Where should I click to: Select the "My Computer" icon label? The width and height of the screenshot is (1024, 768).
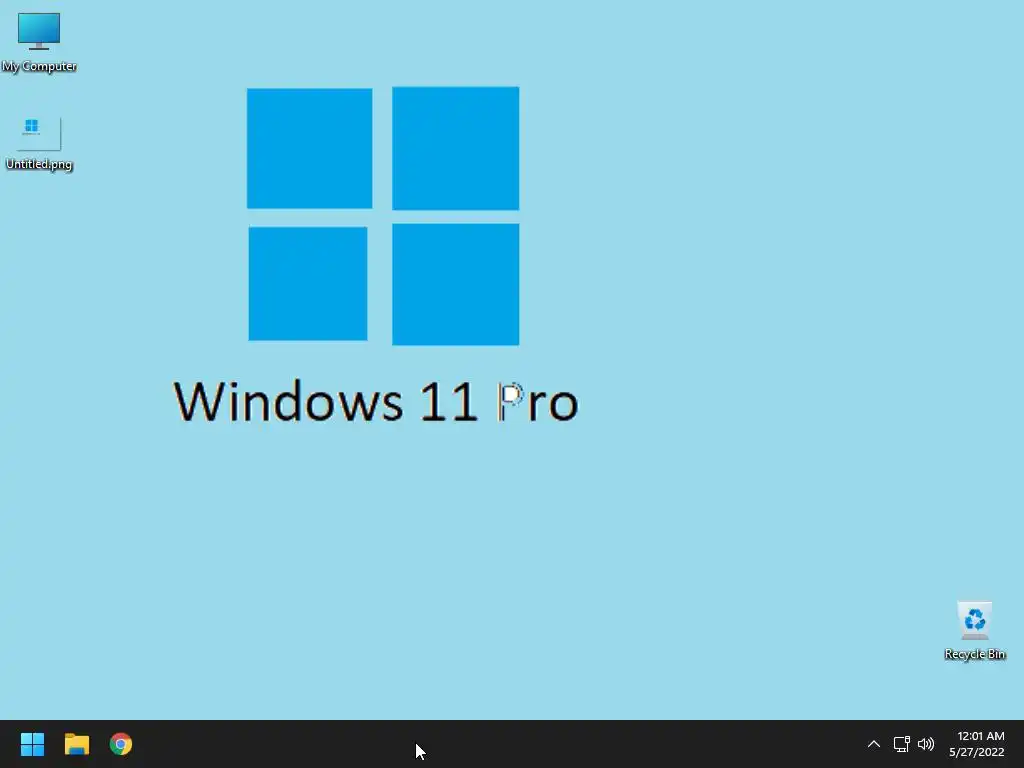tap(39, 66)
